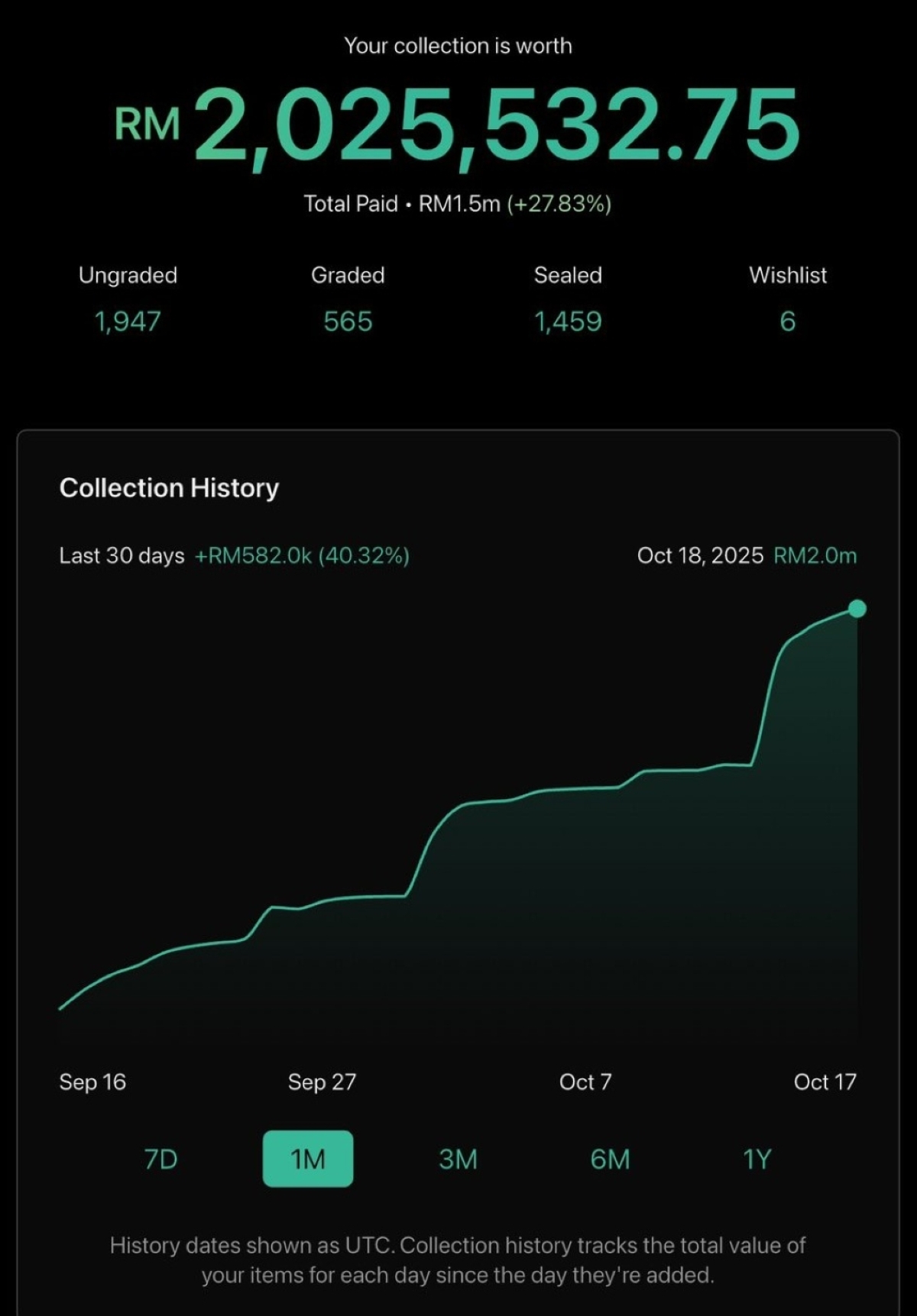Image resolution: width=917 pixels, height=1316 pixels.
Task: View the 1Y collection history
Action: click(x=757, y=1159)
